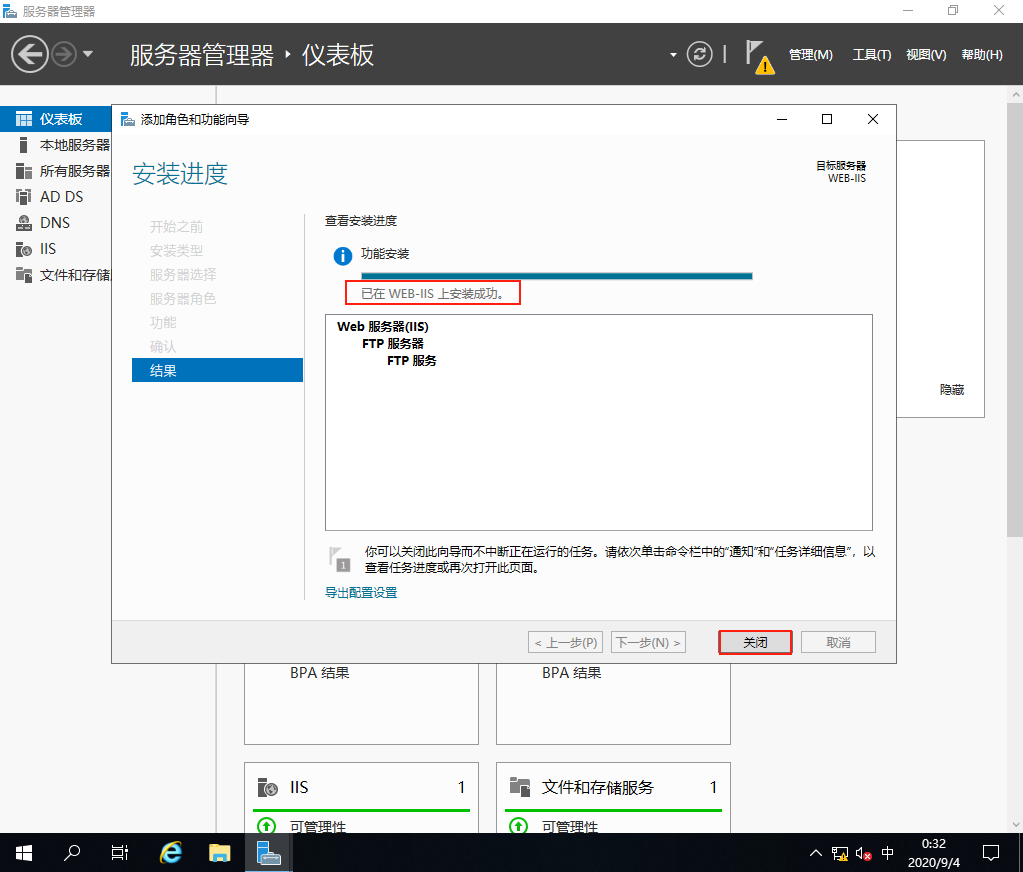Click the 文件和存储服务 tile icon

(520, 787)
